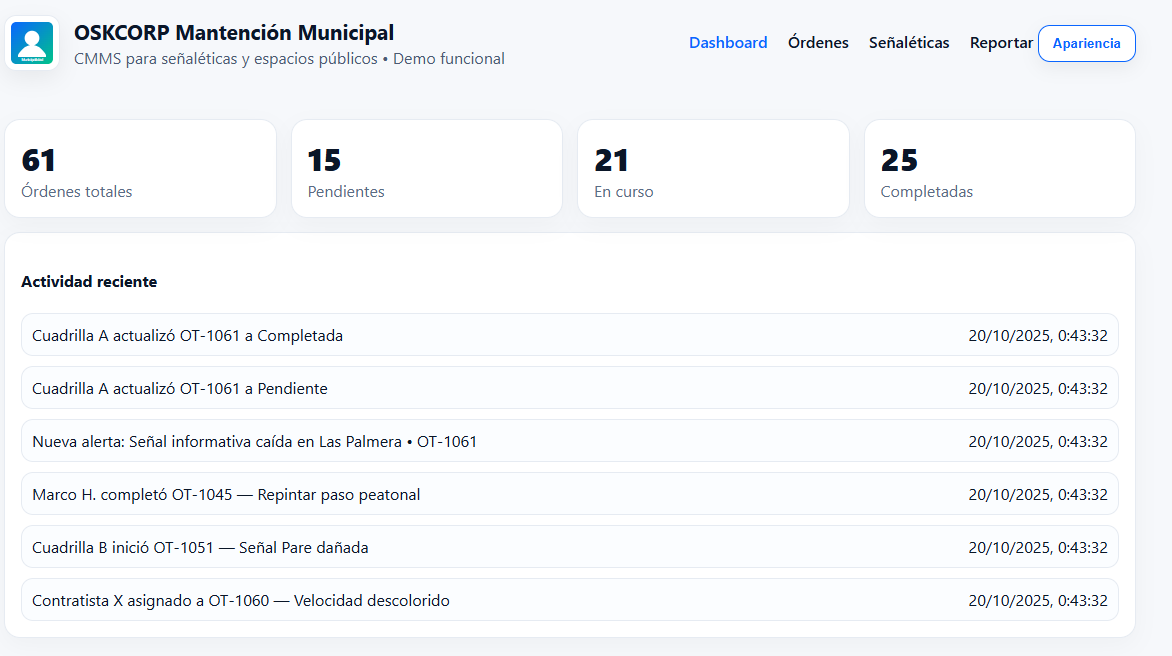
Task: Navigate to the Reportar page
Action: [1001, 43]
